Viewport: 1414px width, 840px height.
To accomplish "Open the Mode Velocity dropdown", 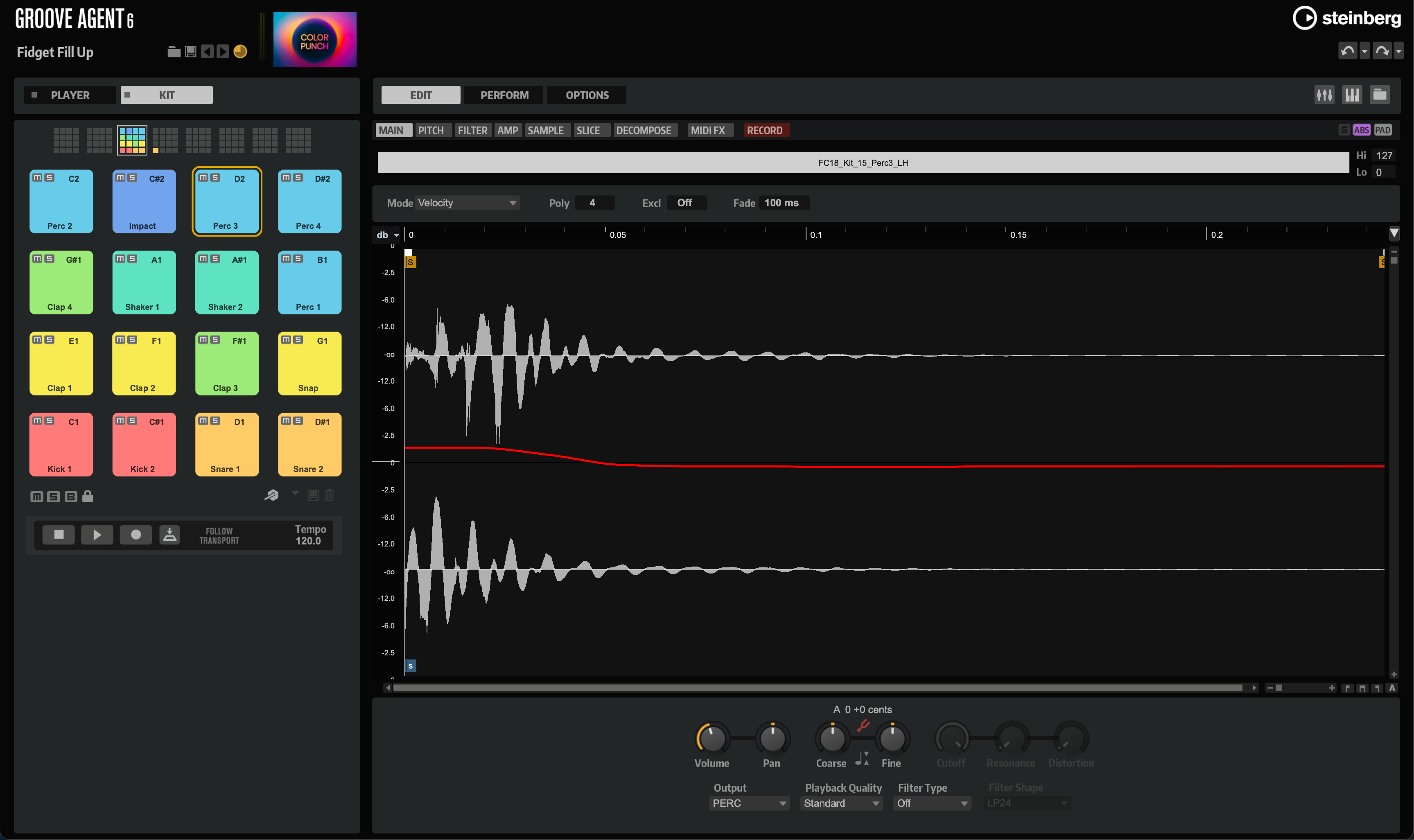I will [468, 203].
